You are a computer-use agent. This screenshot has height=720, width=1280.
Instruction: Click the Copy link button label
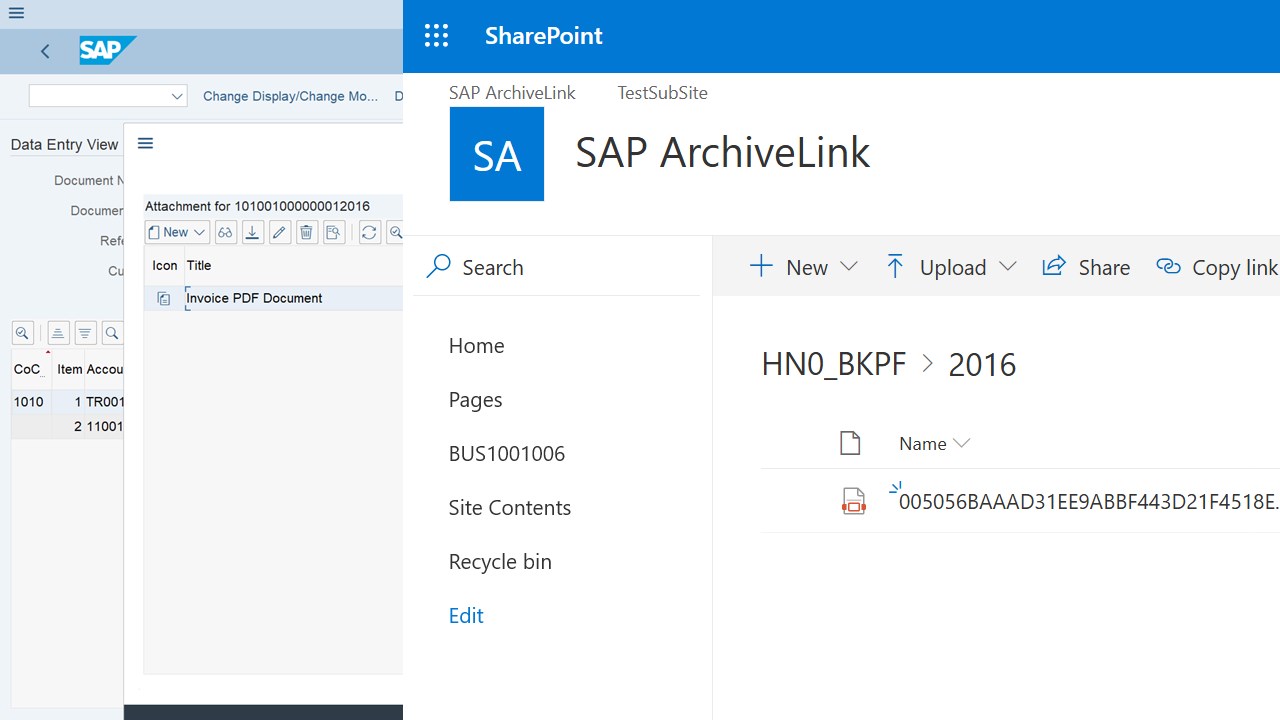[1235, 268]
